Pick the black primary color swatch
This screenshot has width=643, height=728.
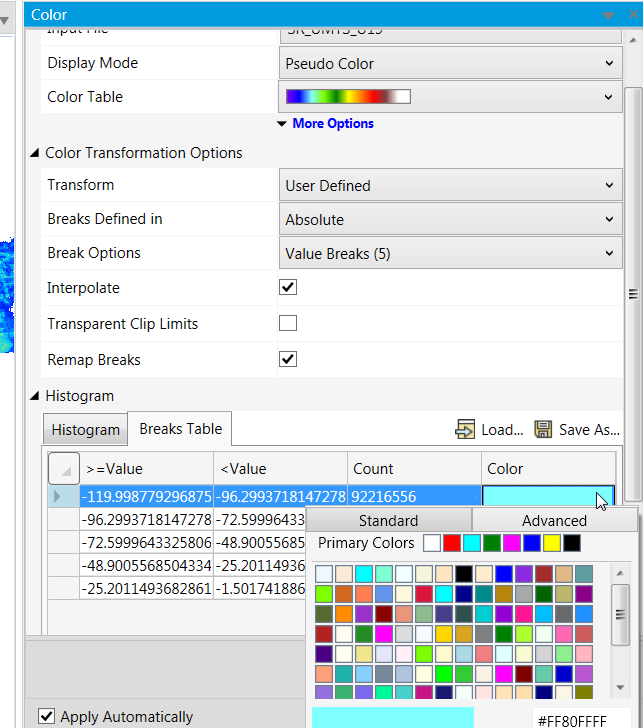click(x=571, y=543)
